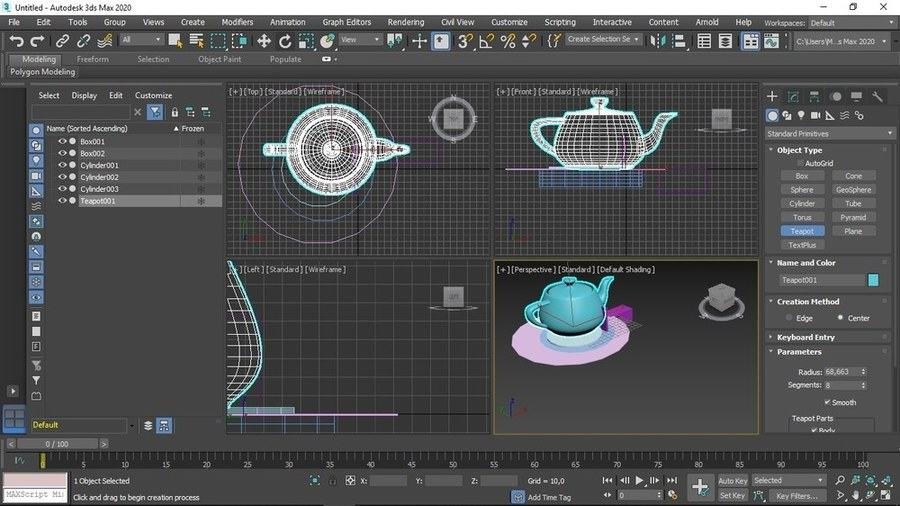The height and width of the screenshot is (506, 900).
Task: Activate the Select and Rotate tool
Action: pyautogui.click(x=285, y=41)
